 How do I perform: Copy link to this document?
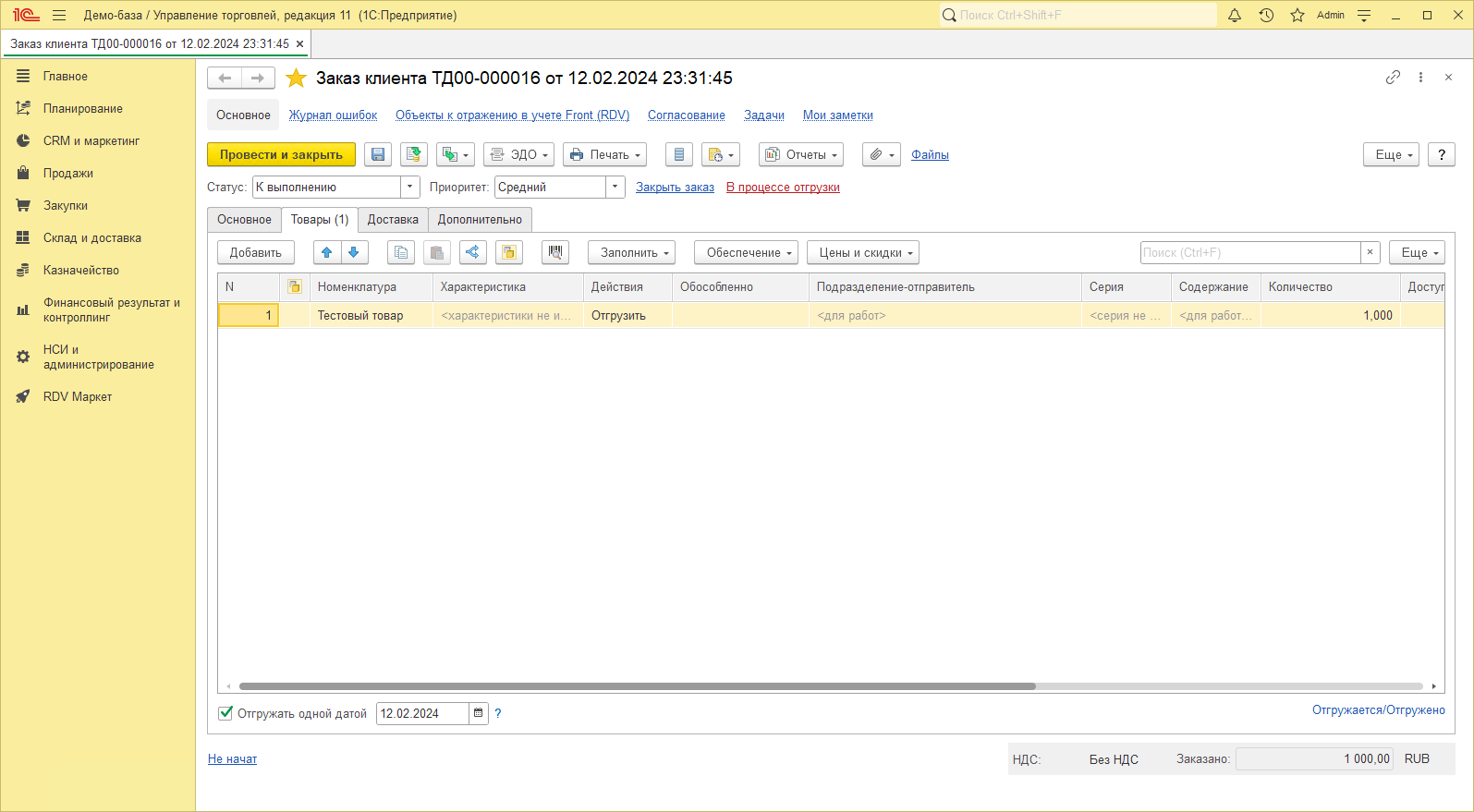[x=1393, y=78]
